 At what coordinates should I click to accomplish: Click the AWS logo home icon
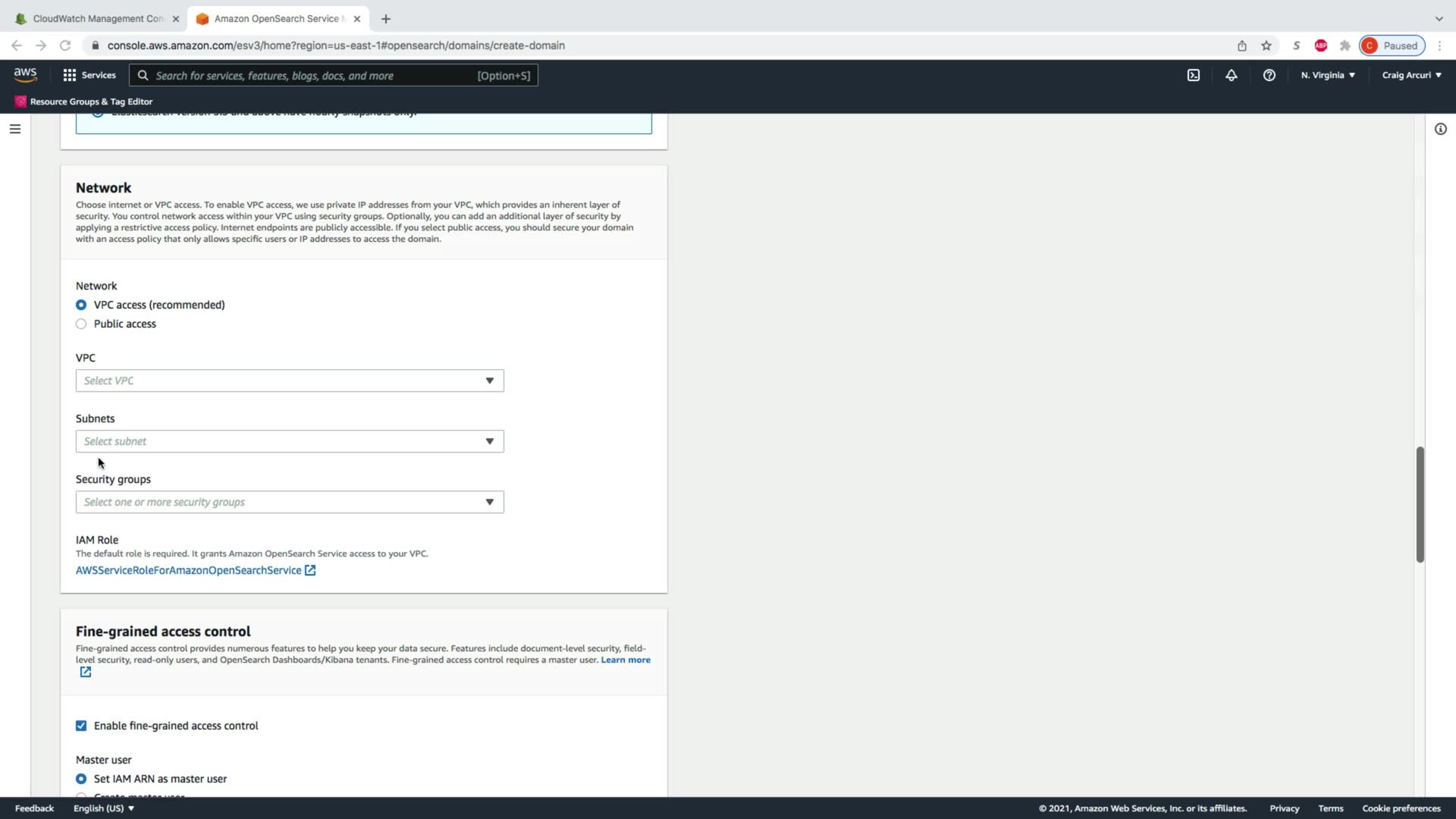[25, 74]
